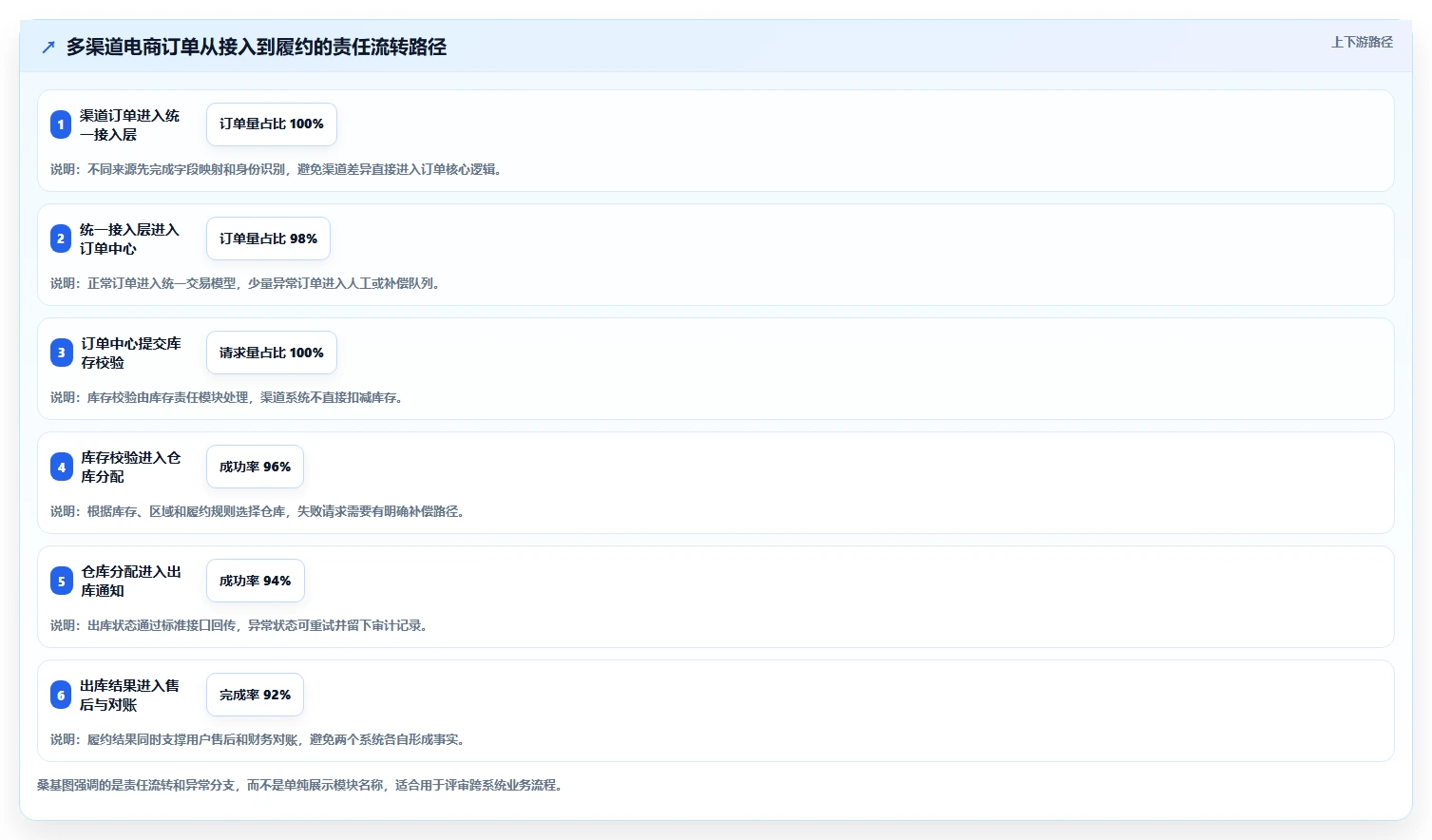Screen dimensions: 1432x840
Task: Select the 请求量占比 100% chip
Action: (x=272, y=353)
